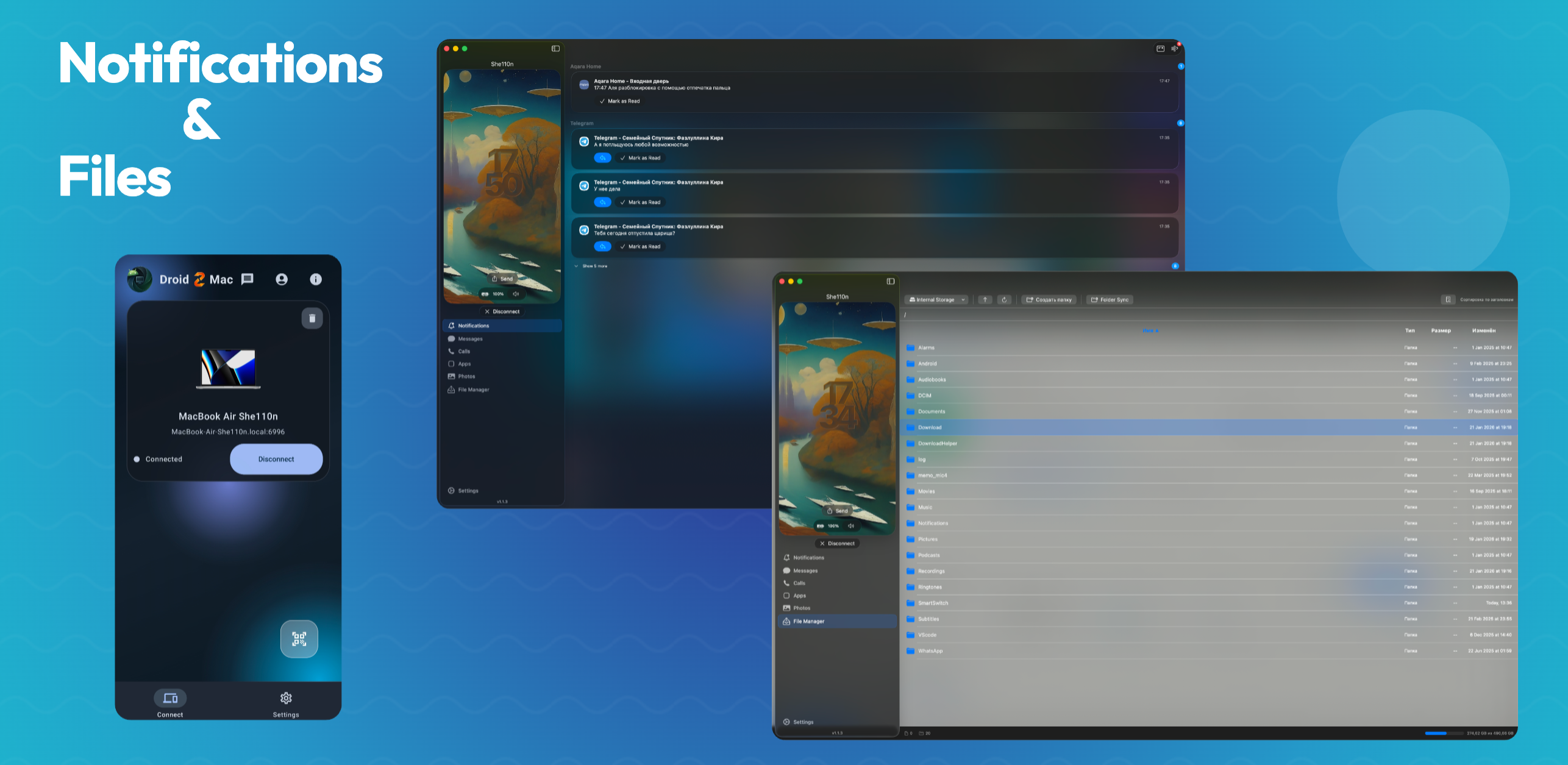The height and width of the screenshot is (765, 1568).
Task: Open the DCIM folder row
Action: pos(1209,396)
